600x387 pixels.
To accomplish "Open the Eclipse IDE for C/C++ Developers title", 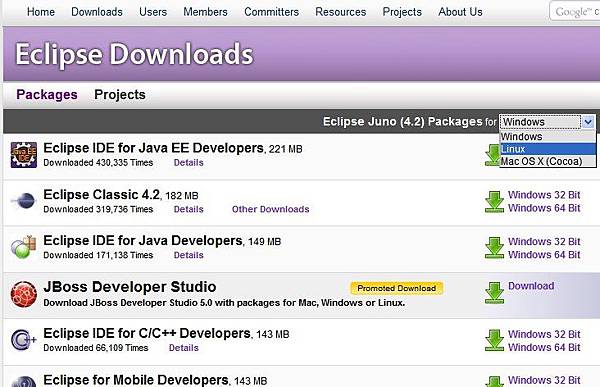I will pos(147,333).
